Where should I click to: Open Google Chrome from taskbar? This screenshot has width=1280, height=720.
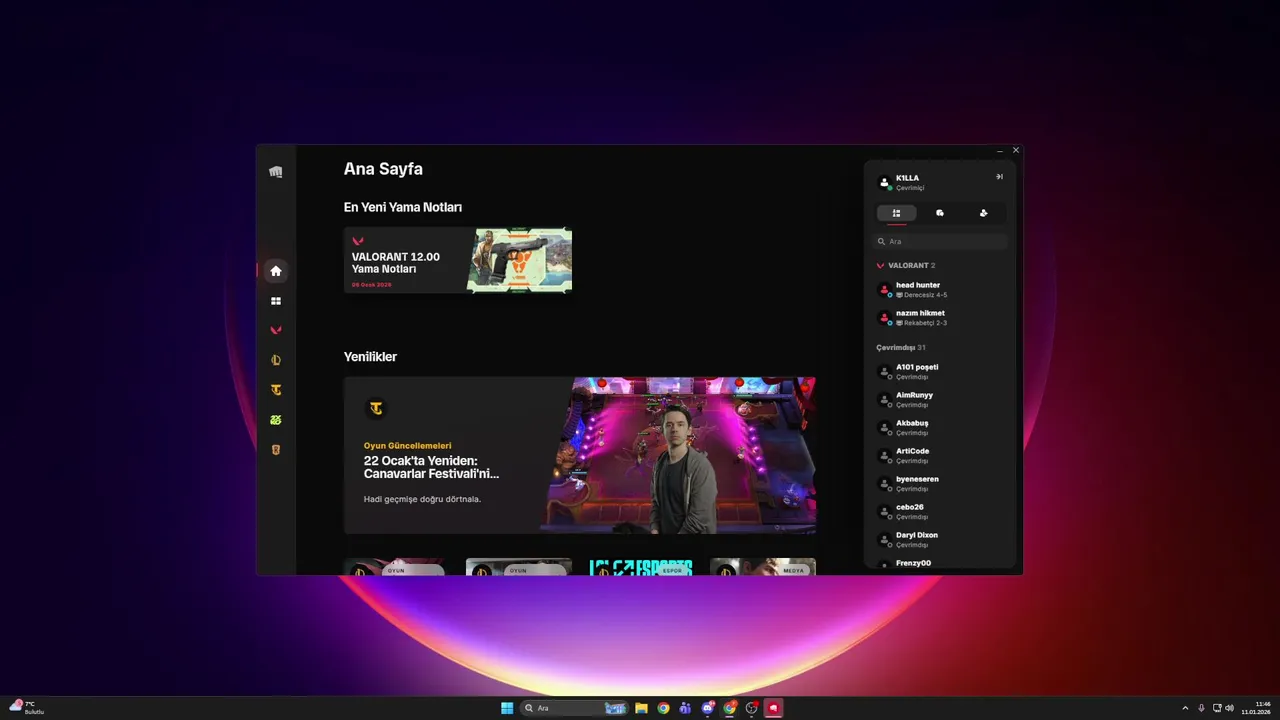click(663, 708)
